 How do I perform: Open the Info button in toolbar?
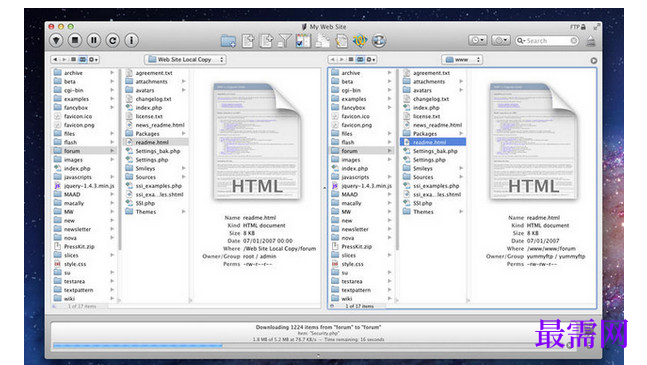click(x=132, y=40)
